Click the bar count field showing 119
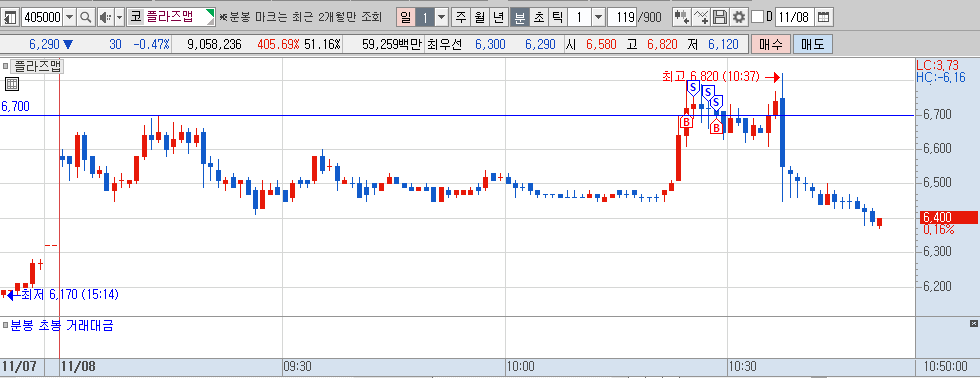 tap(622, 17)
